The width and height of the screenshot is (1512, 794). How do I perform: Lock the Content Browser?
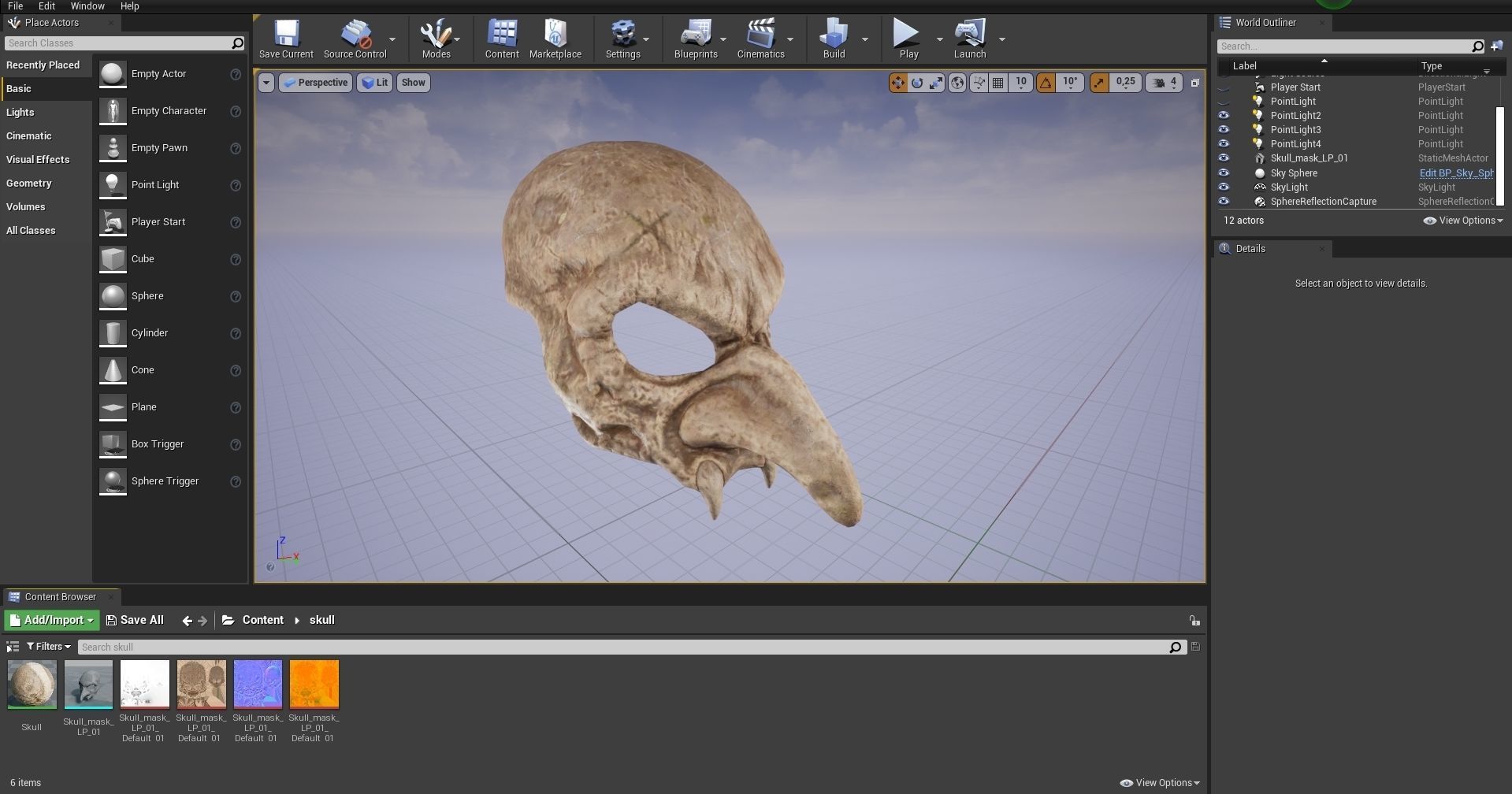click(x=1194, y=621)
